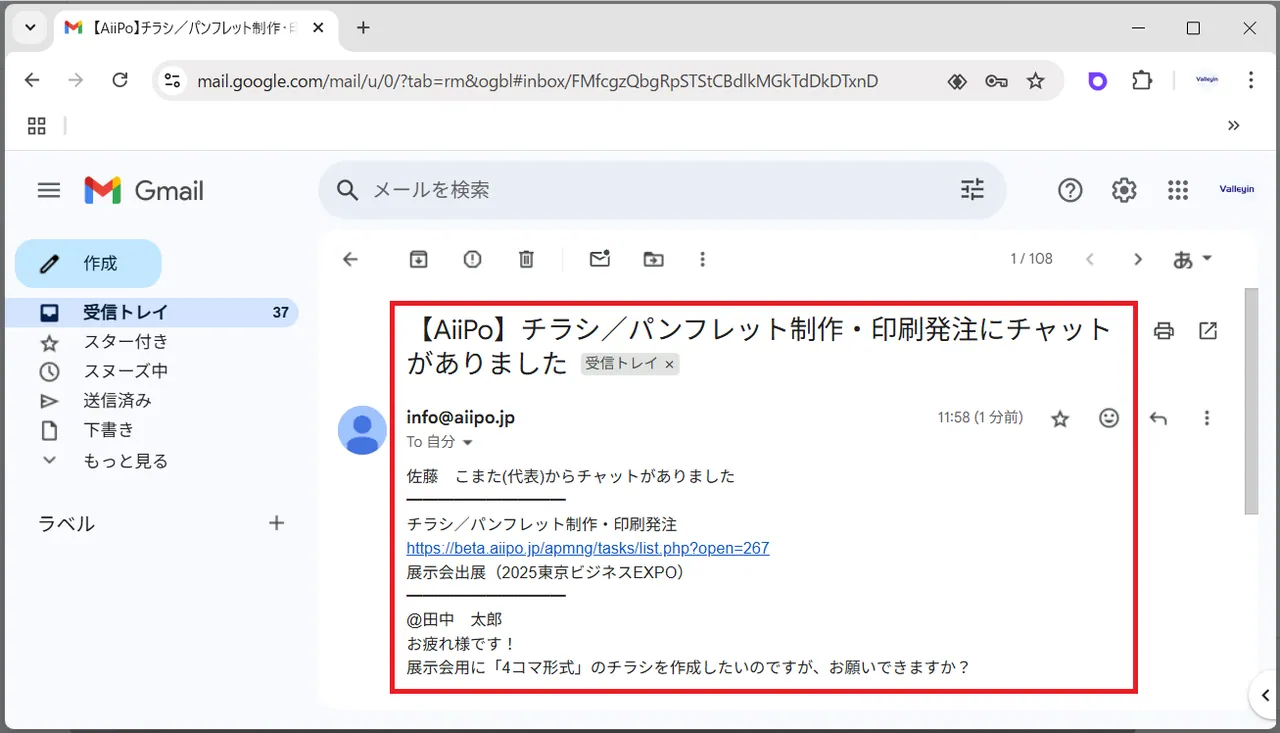Viewport: 1280px width, 733px height.
Task: Remove the 受信トレイ label from the email
Action: point(669,364)
